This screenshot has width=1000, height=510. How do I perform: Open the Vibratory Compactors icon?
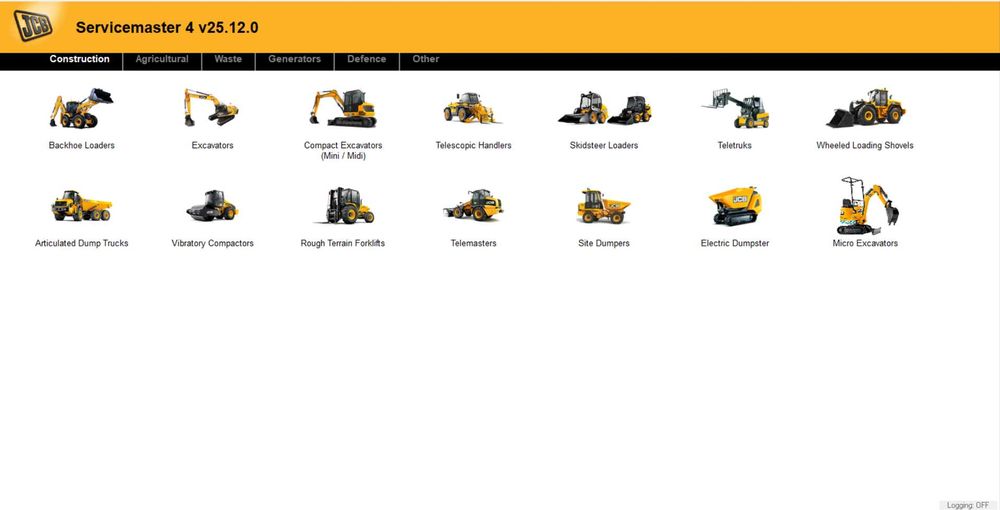coord(212,205)
